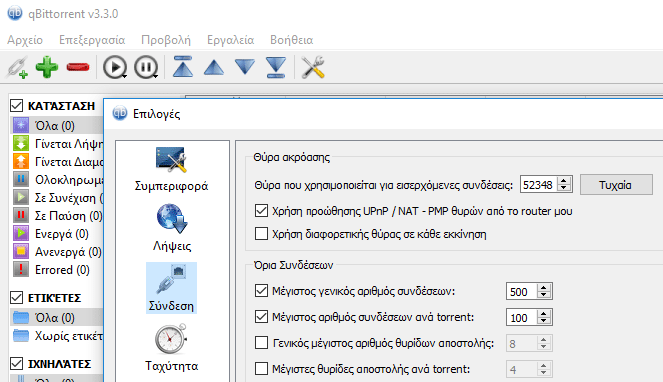The width and height of the screenshot is (663, 382).
Task: Increase per-torrent connections 100 spinner
Action: coord(544,313)
